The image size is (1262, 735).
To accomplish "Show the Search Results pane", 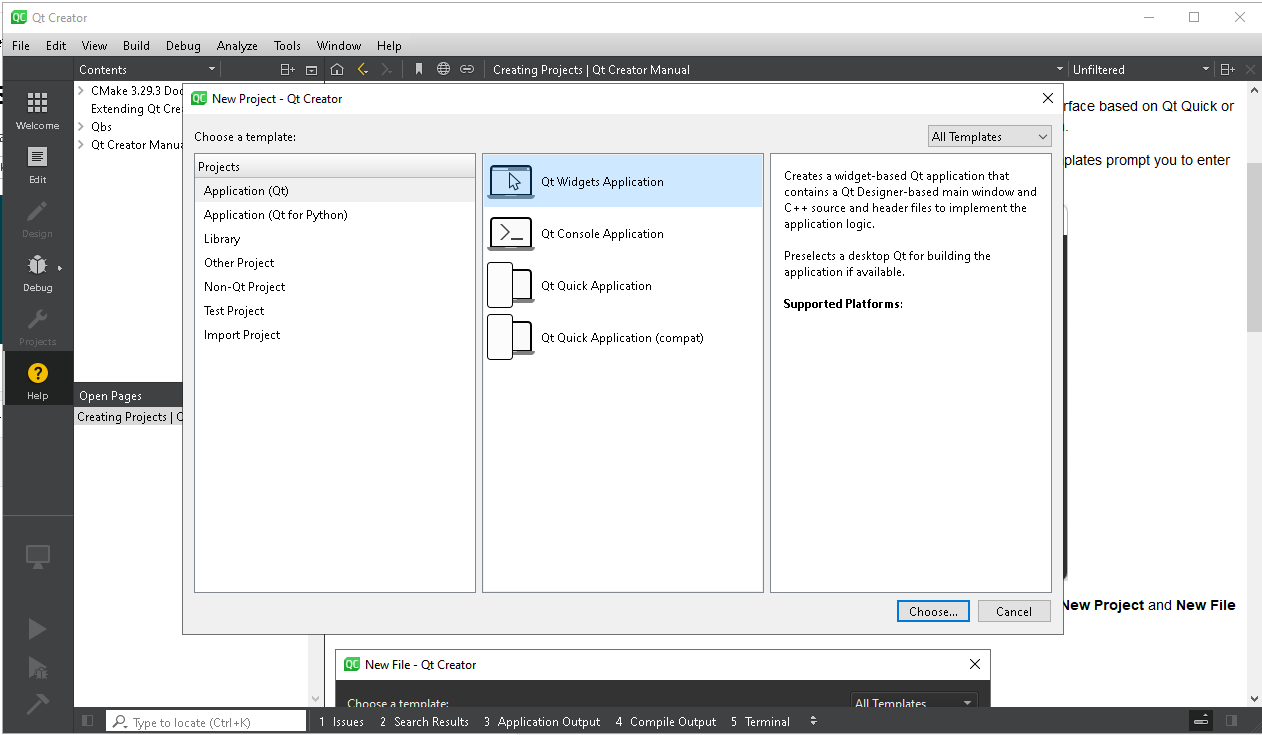I will click(424, 721).
